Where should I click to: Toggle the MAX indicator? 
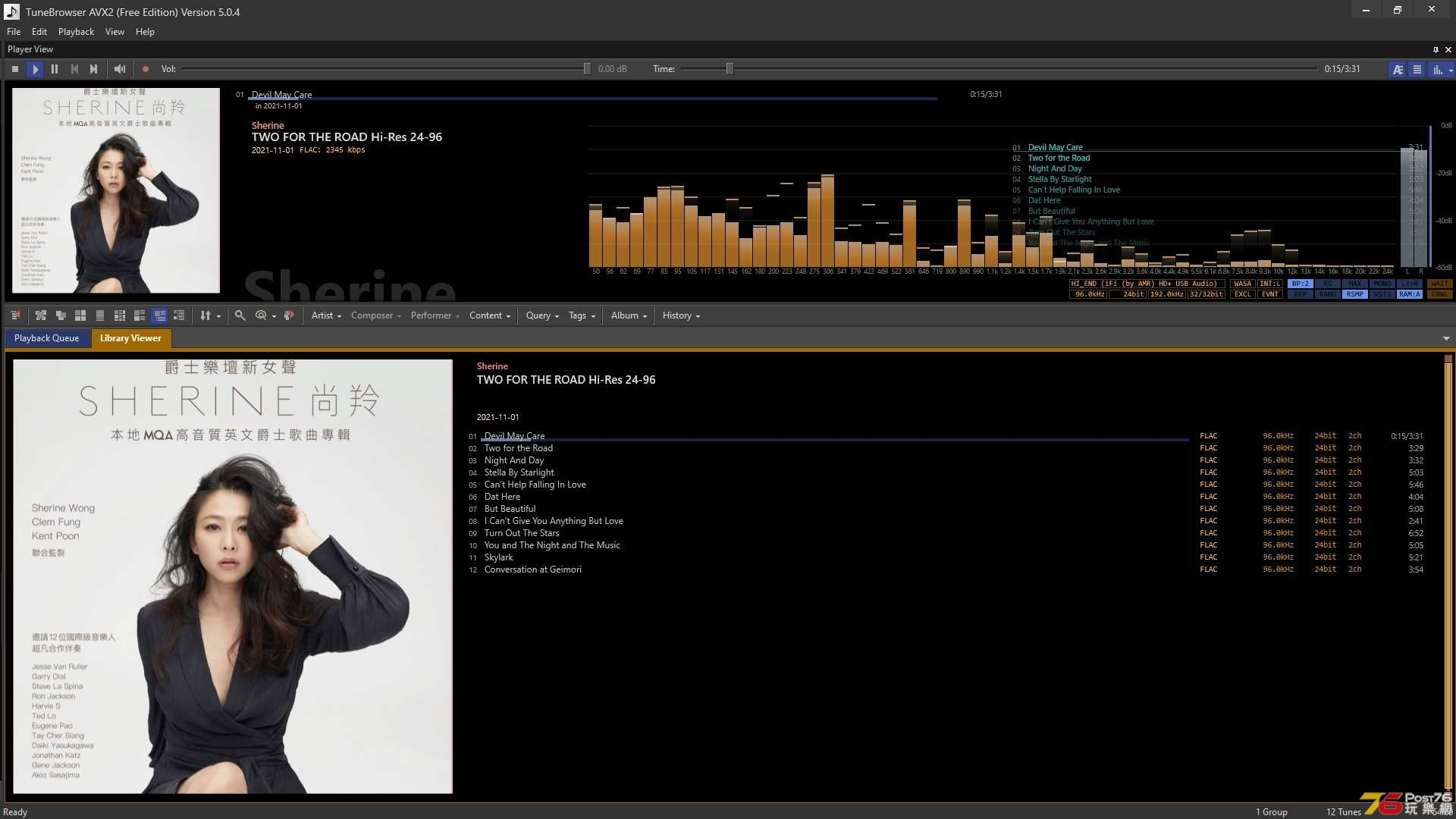pos(1355,284)
